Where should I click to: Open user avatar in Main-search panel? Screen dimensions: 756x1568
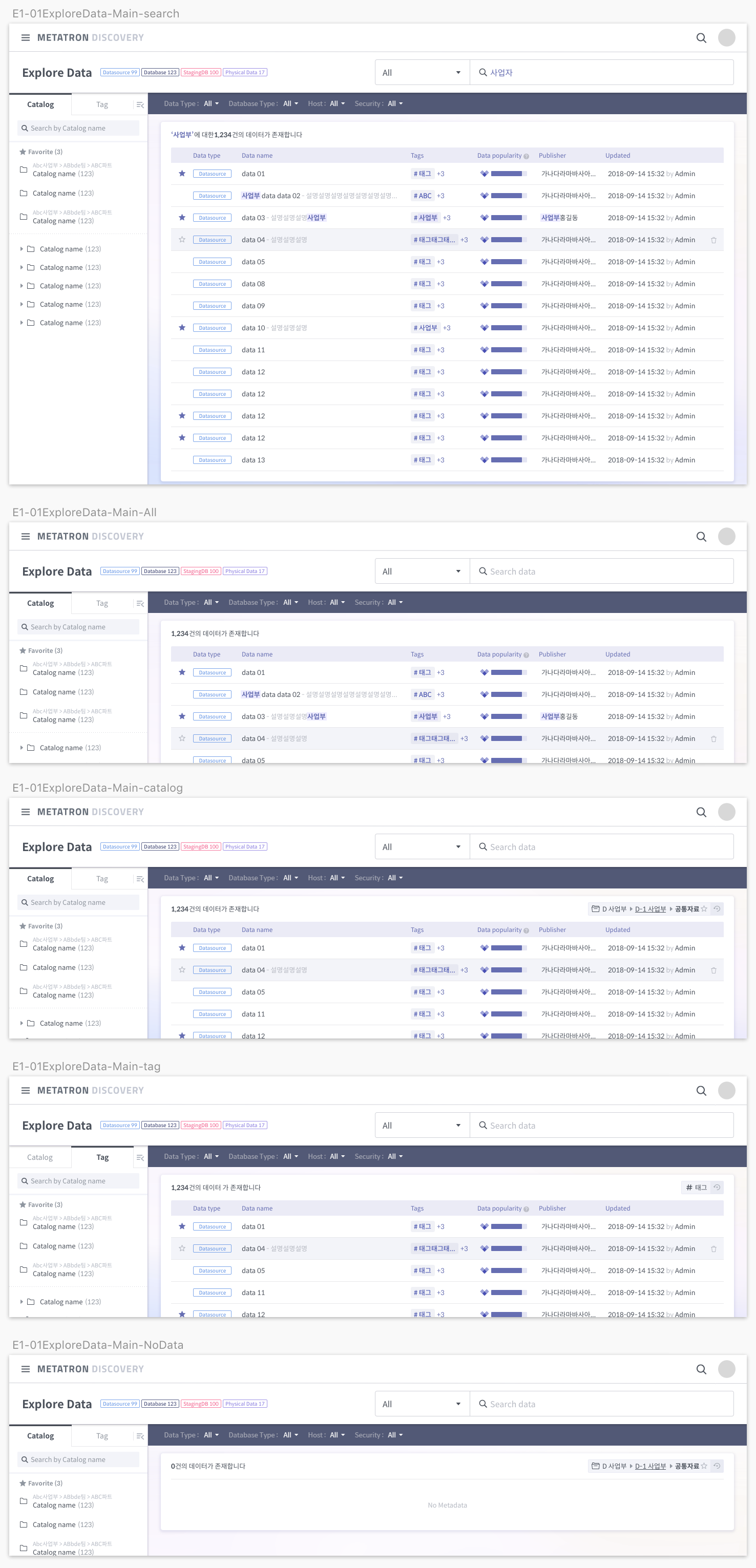pyautogui.click(x=726, y=38)
